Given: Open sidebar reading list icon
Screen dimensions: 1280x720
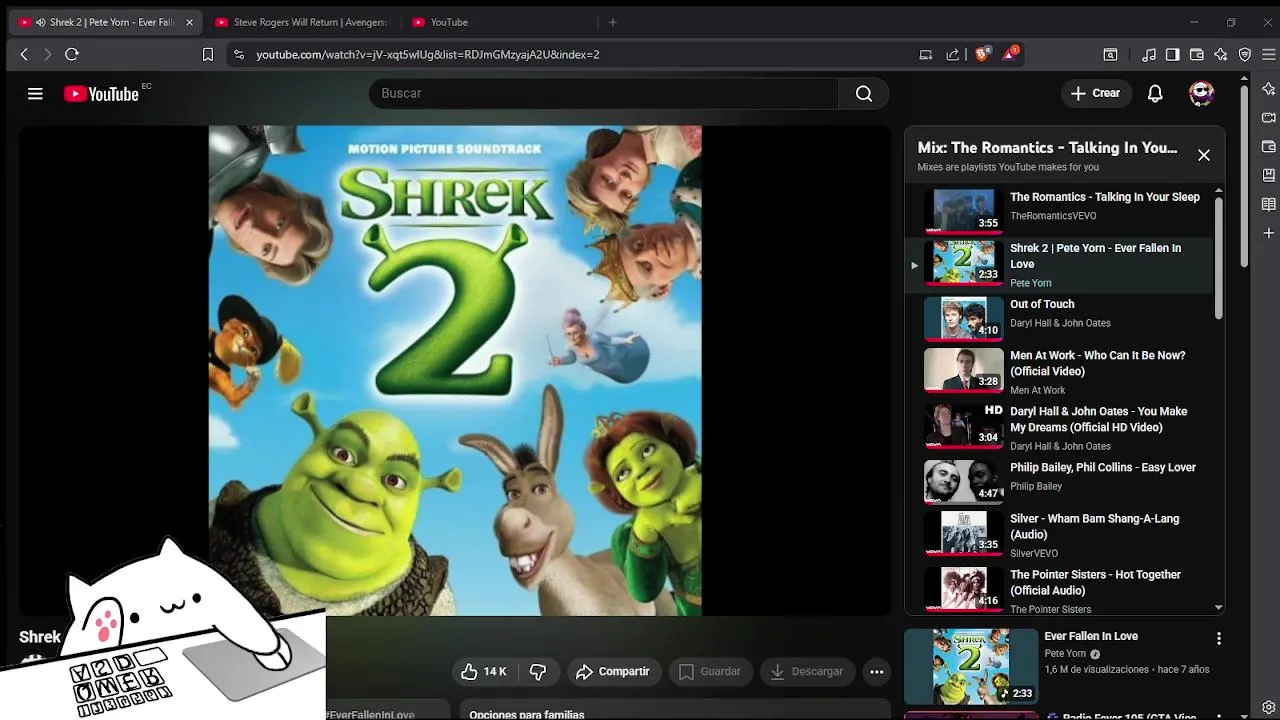Looking at the screenshot, I should pos(1268,204).
